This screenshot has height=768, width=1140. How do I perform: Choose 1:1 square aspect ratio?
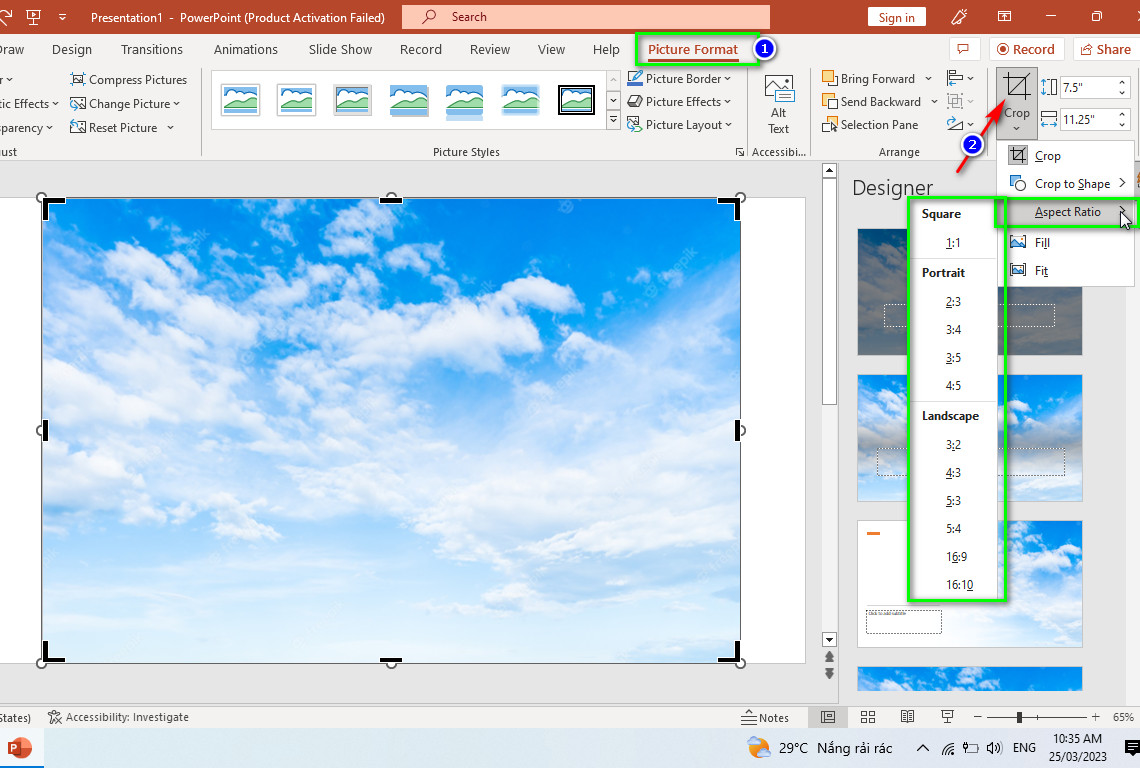[953, 243]
